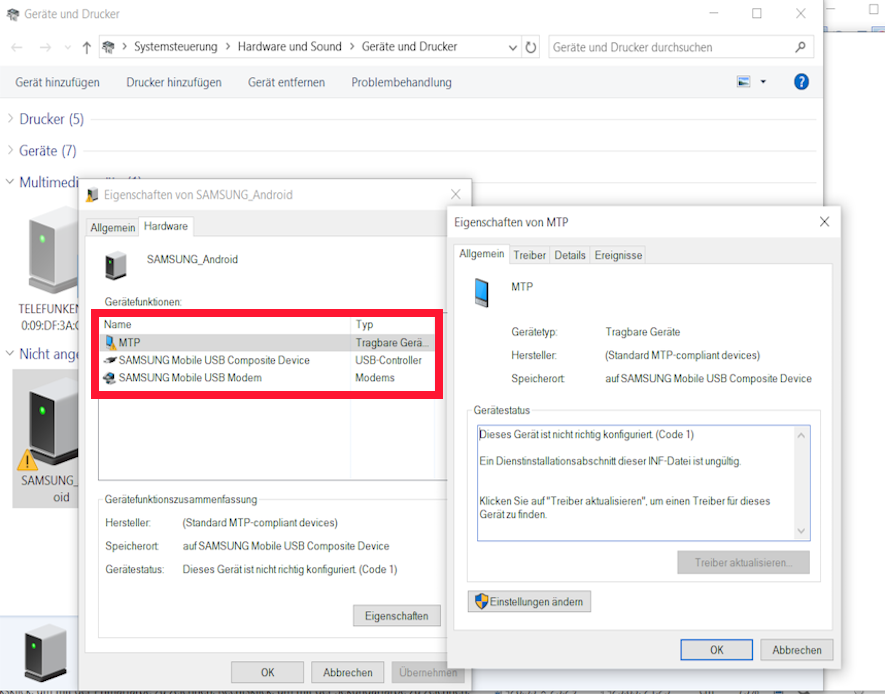Click the Help question mark icon
The height and width of the screenshot is (694, 885).
coord(801,82)
